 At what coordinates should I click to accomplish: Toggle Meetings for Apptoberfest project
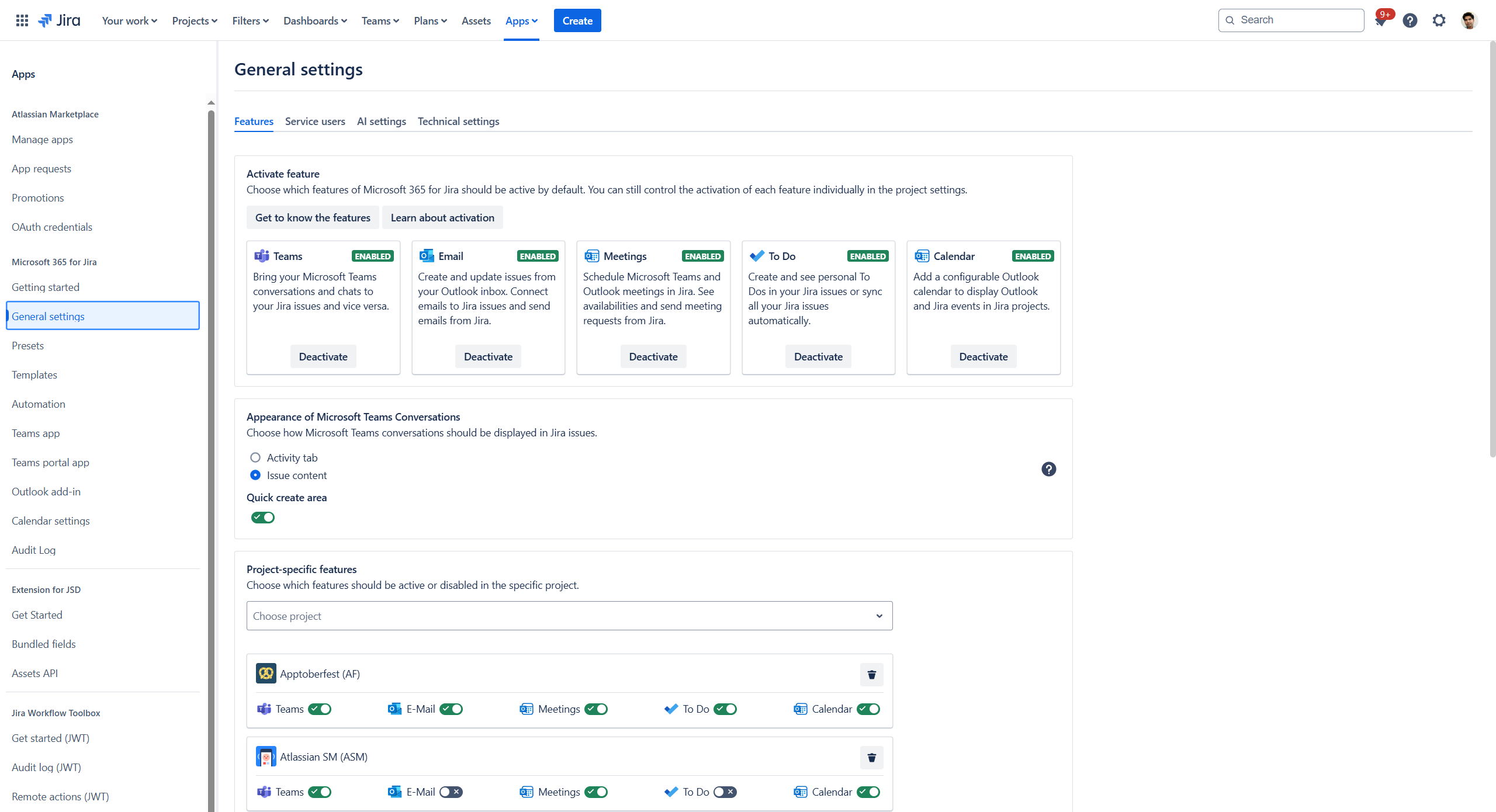coord(596,709)
